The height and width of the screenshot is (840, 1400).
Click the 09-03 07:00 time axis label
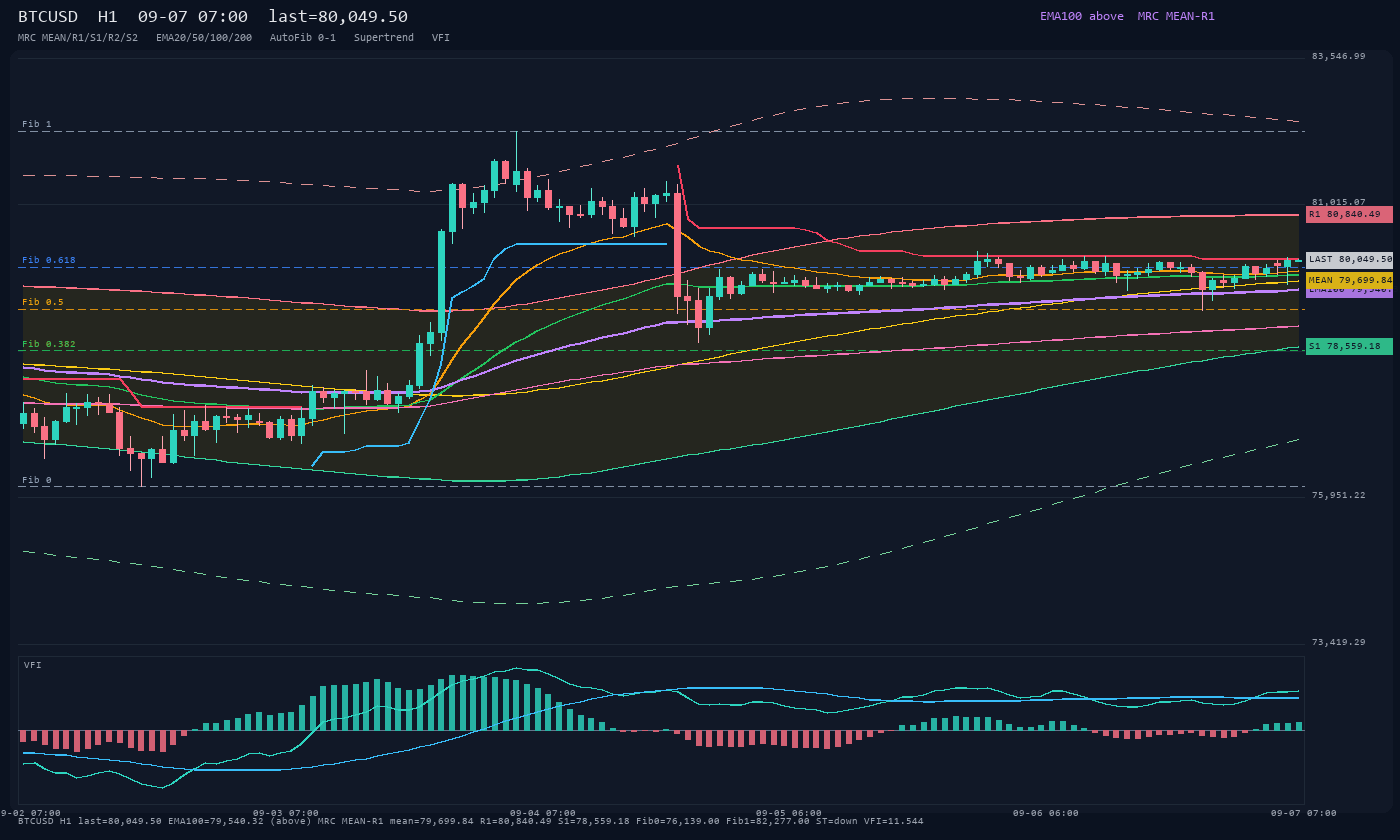point(286,813)
